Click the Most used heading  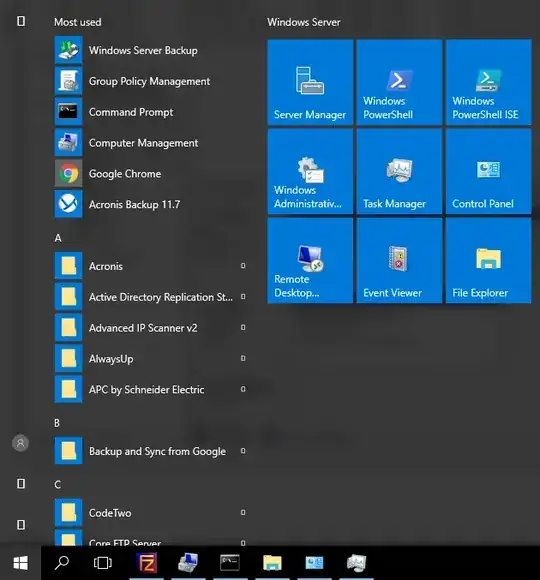[78, 22]
